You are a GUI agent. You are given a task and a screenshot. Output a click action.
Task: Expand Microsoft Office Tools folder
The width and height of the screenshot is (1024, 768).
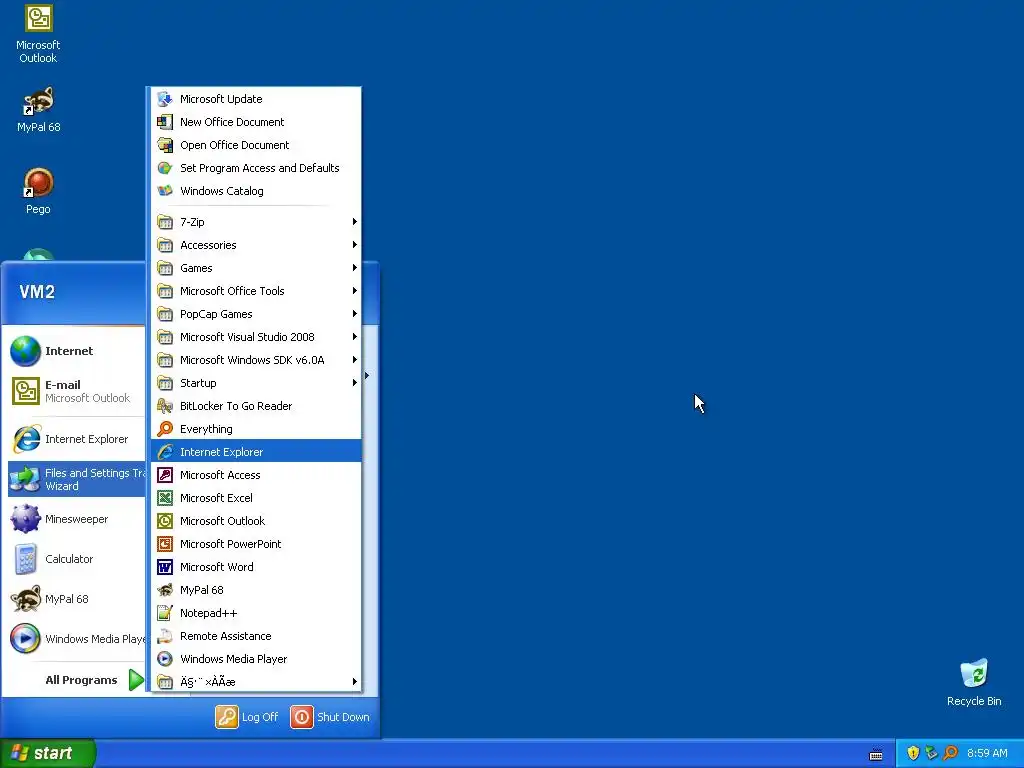point(256,291)
